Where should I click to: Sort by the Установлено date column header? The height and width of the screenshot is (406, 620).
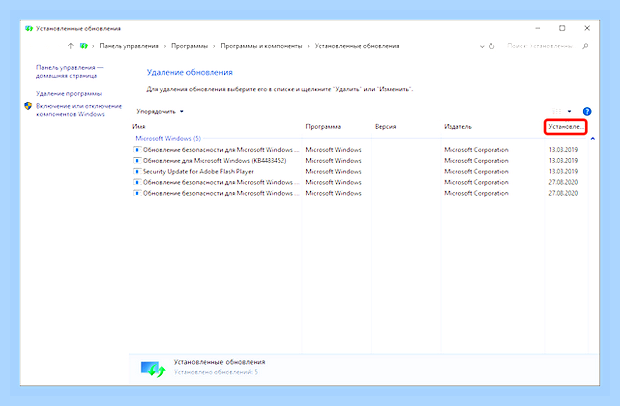point(565,127)
